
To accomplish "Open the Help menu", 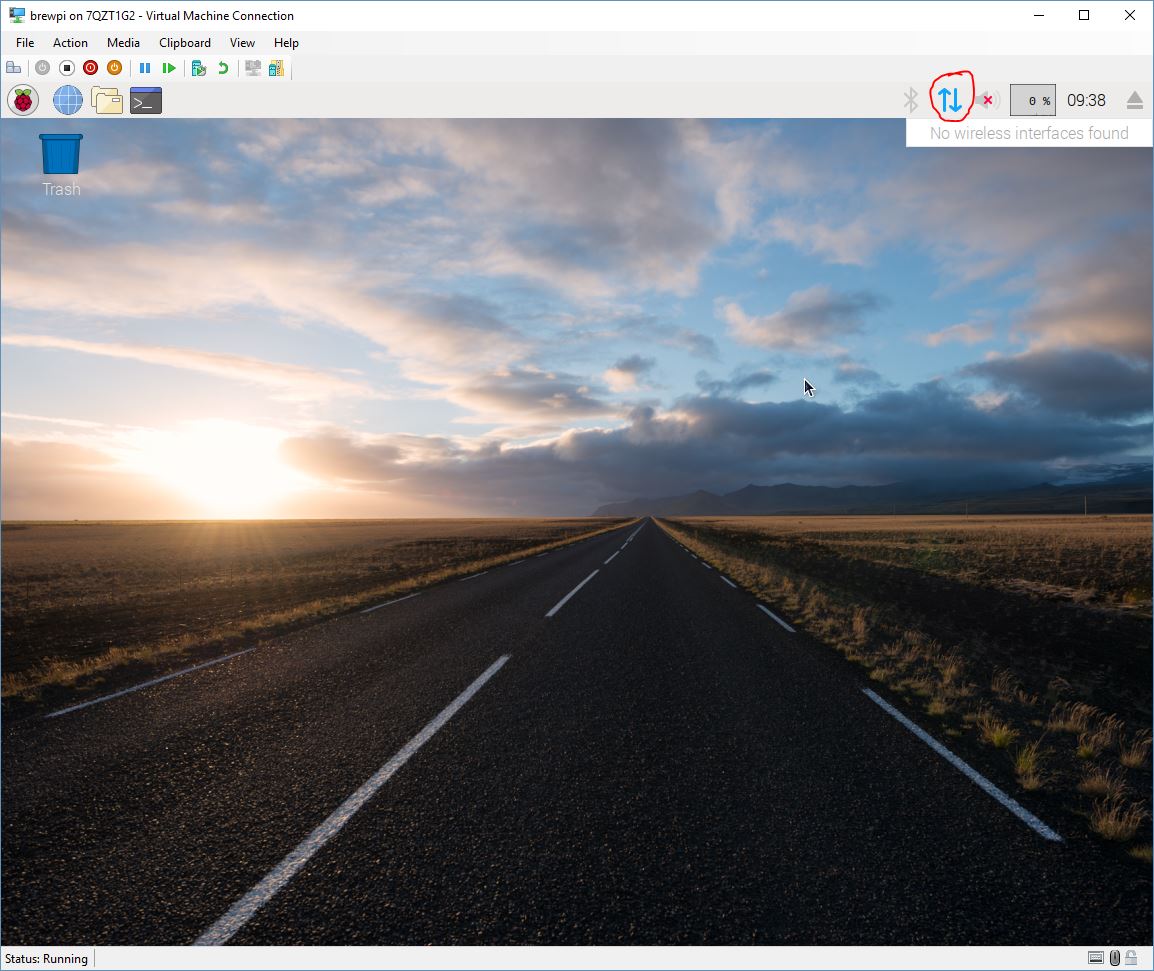I will [x=286, y=43].
